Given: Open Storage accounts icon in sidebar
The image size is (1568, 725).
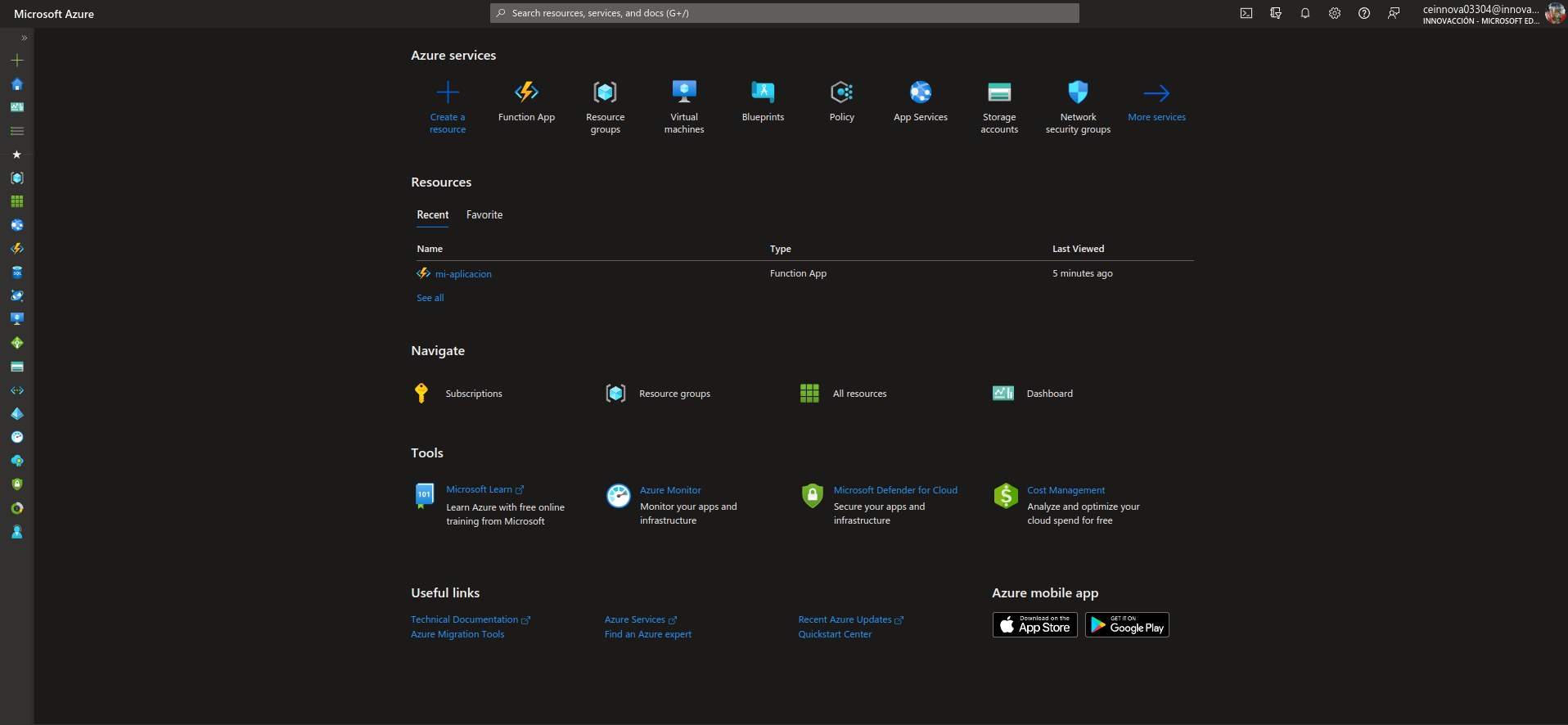Looking at the screenshot, I should pyautogui.click(x=16, y=367).
